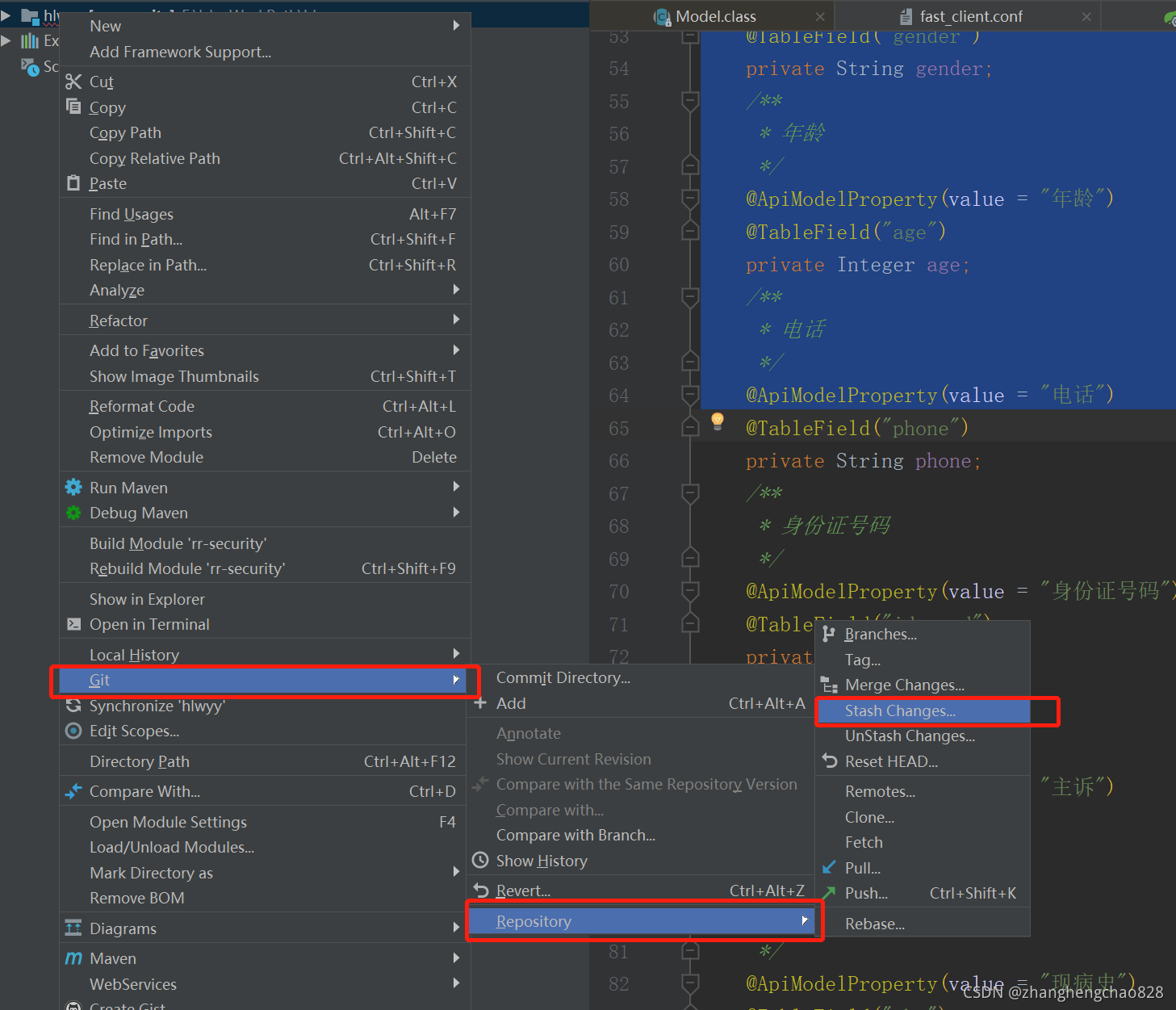This screenshot has width=1176, height=1010.
Task: Switch to the fast_client.conf tab
Action: point(971,16)
